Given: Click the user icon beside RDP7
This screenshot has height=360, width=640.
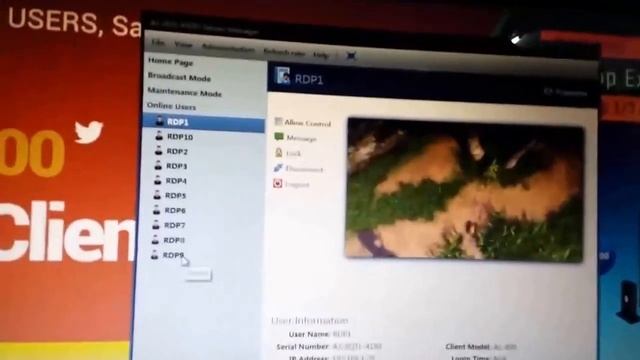Looking at the screenshot, I should coord(156,224).
